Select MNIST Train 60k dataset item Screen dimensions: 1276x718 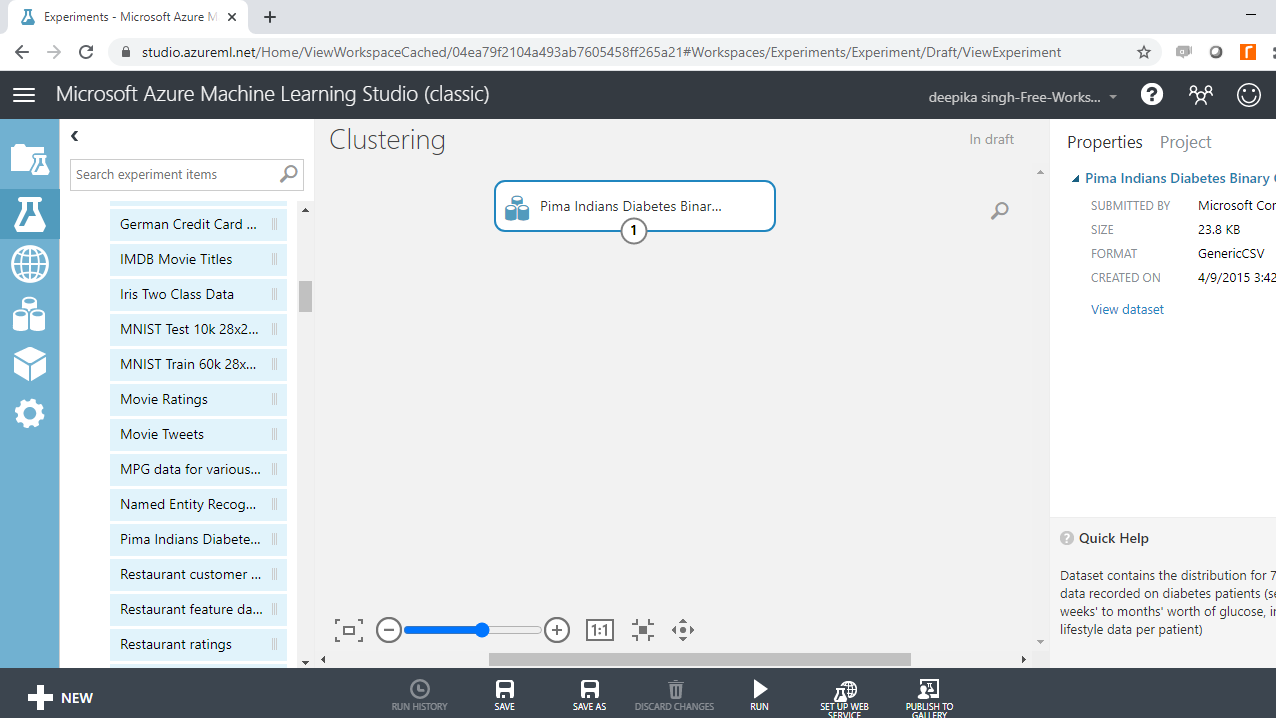point(198,364)
